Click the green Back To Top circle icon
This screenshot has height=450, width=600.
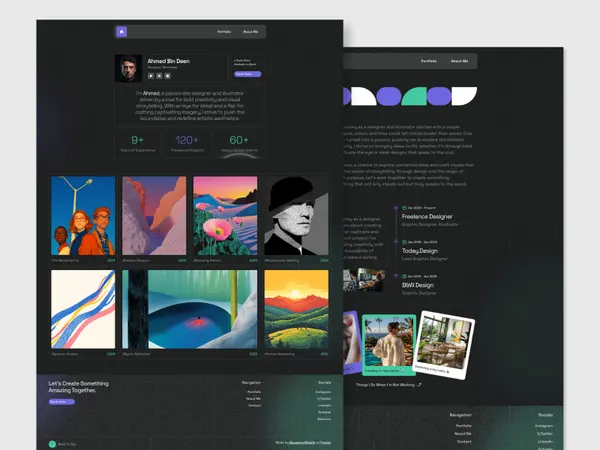tap(52, 444)
